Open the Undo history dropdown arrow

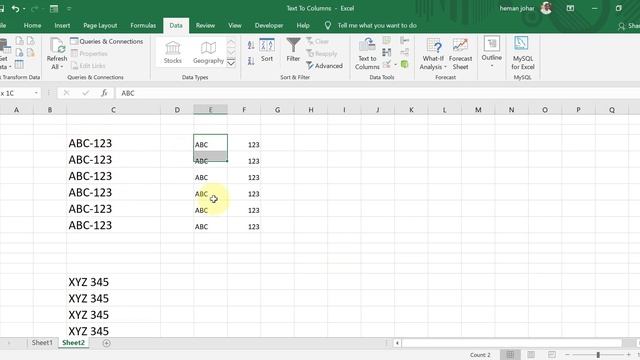coord(24,9)
